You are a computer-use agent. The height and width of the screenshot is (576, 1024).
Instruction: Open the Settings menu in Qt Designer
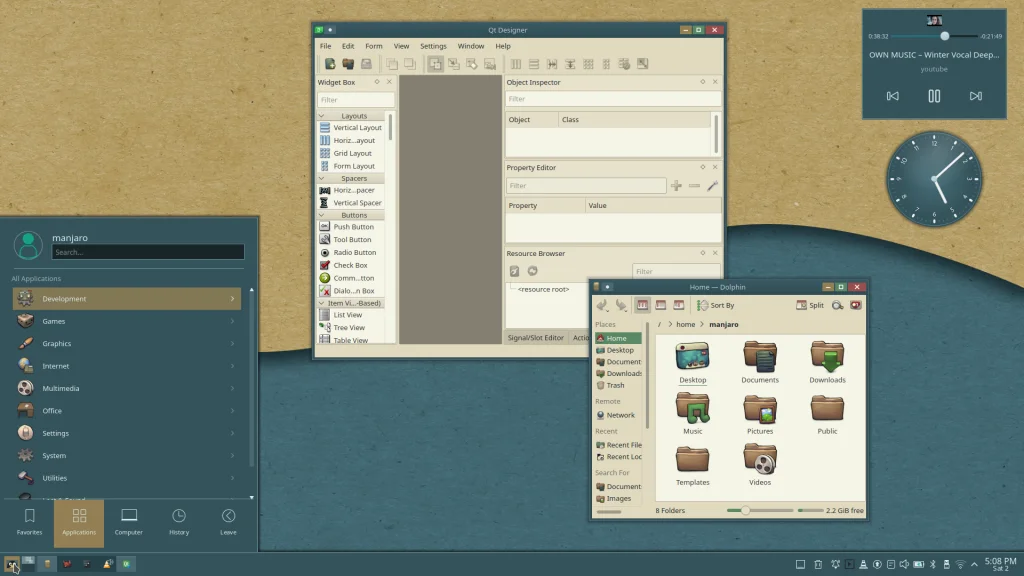click(x=433, y=46)
